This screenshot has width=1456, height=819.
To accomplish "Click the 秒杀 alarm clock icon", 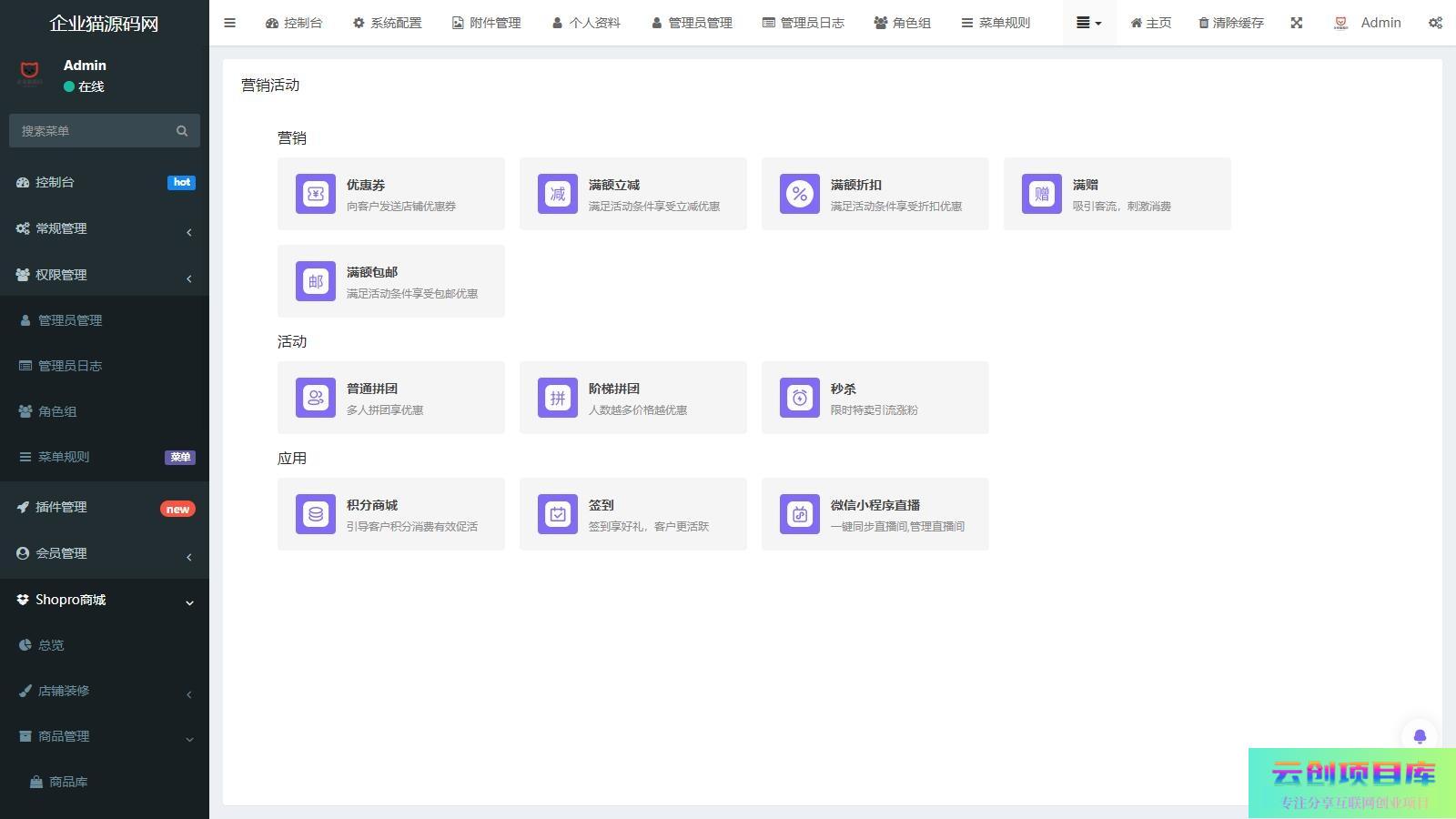I will click(x=800, y=398).
